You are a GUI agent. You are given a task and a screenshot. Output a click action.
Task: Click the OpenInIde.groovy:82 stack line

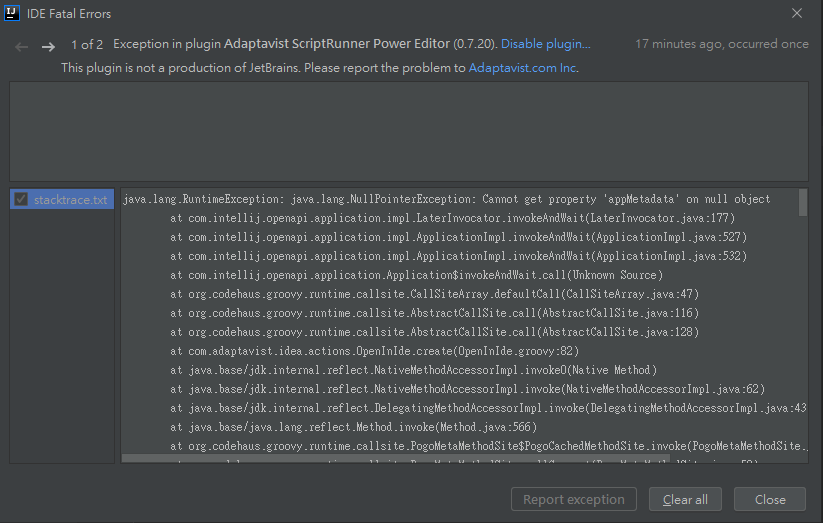click(x=374, y=351)
